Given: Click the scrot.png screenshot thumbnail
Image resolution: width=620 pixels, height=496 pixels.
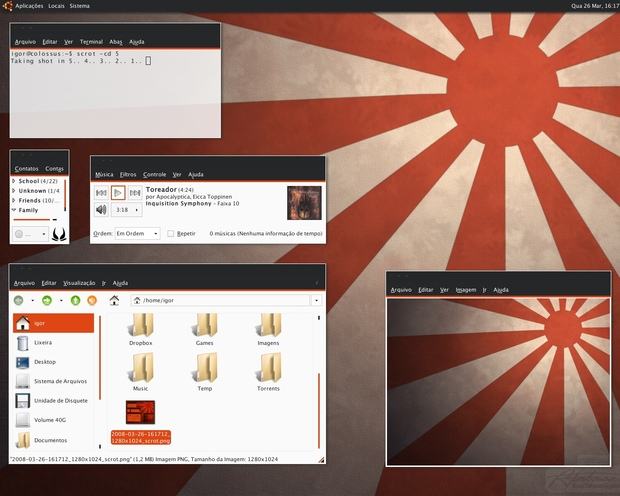Looking at the screenshot, I should coord(140,412).
